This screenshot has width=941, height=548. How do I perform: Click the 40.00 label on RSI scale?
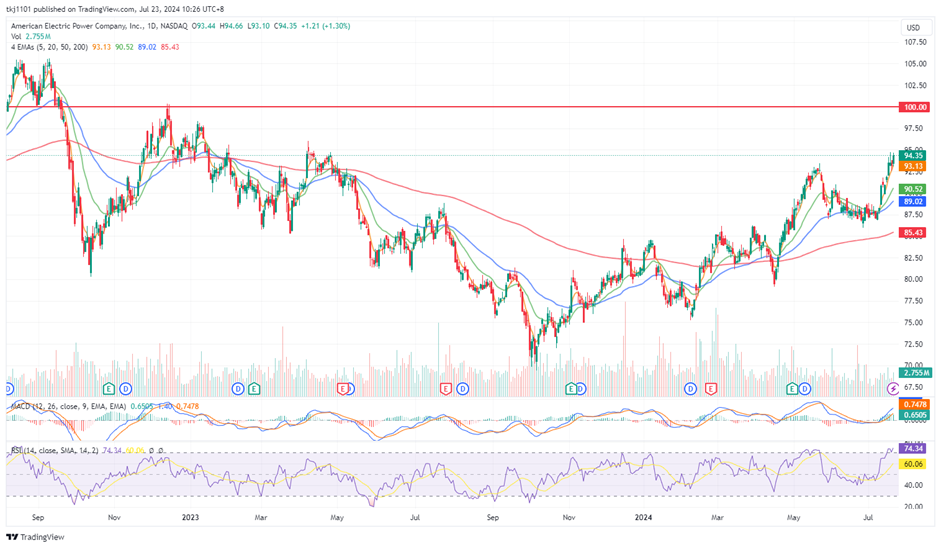(x=915, y=485)
